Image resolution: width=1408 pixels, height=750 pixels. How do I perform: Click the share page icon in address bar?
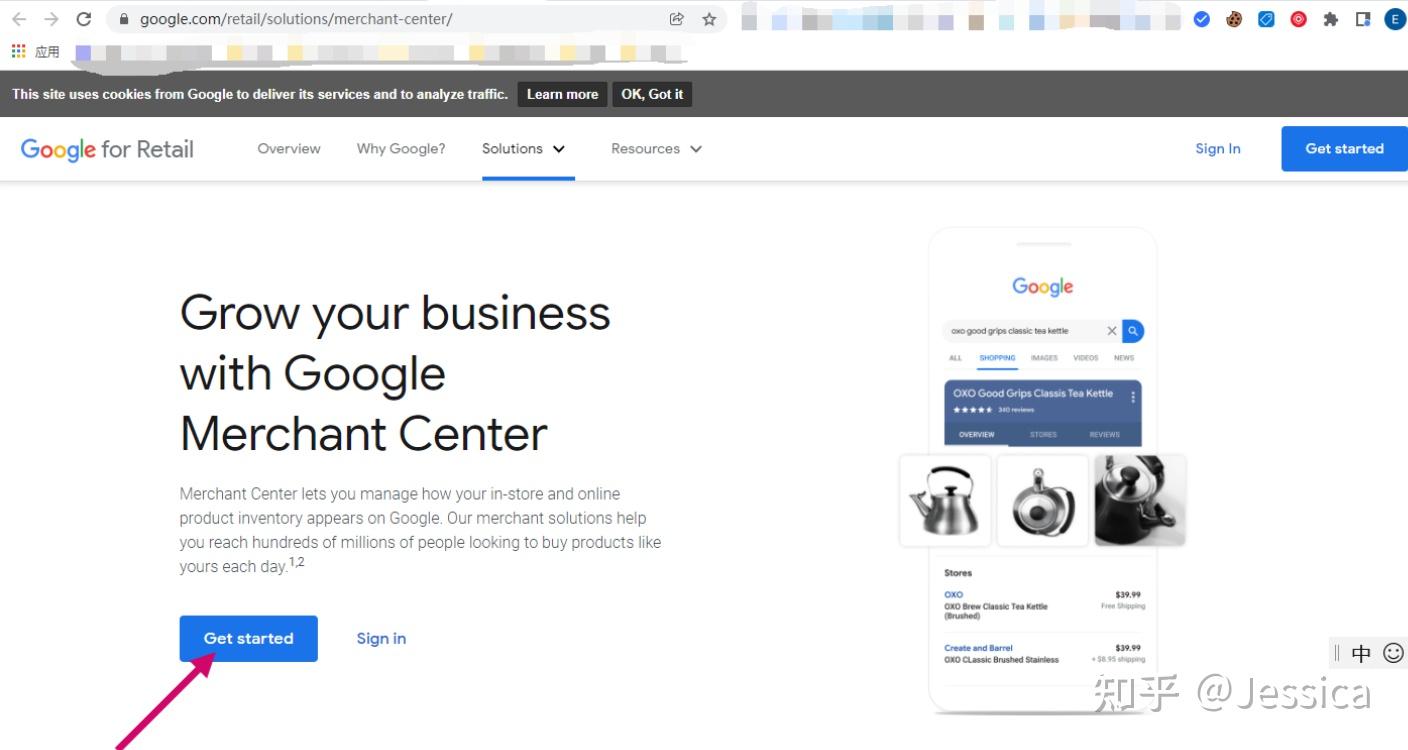[x=676, y=18]
